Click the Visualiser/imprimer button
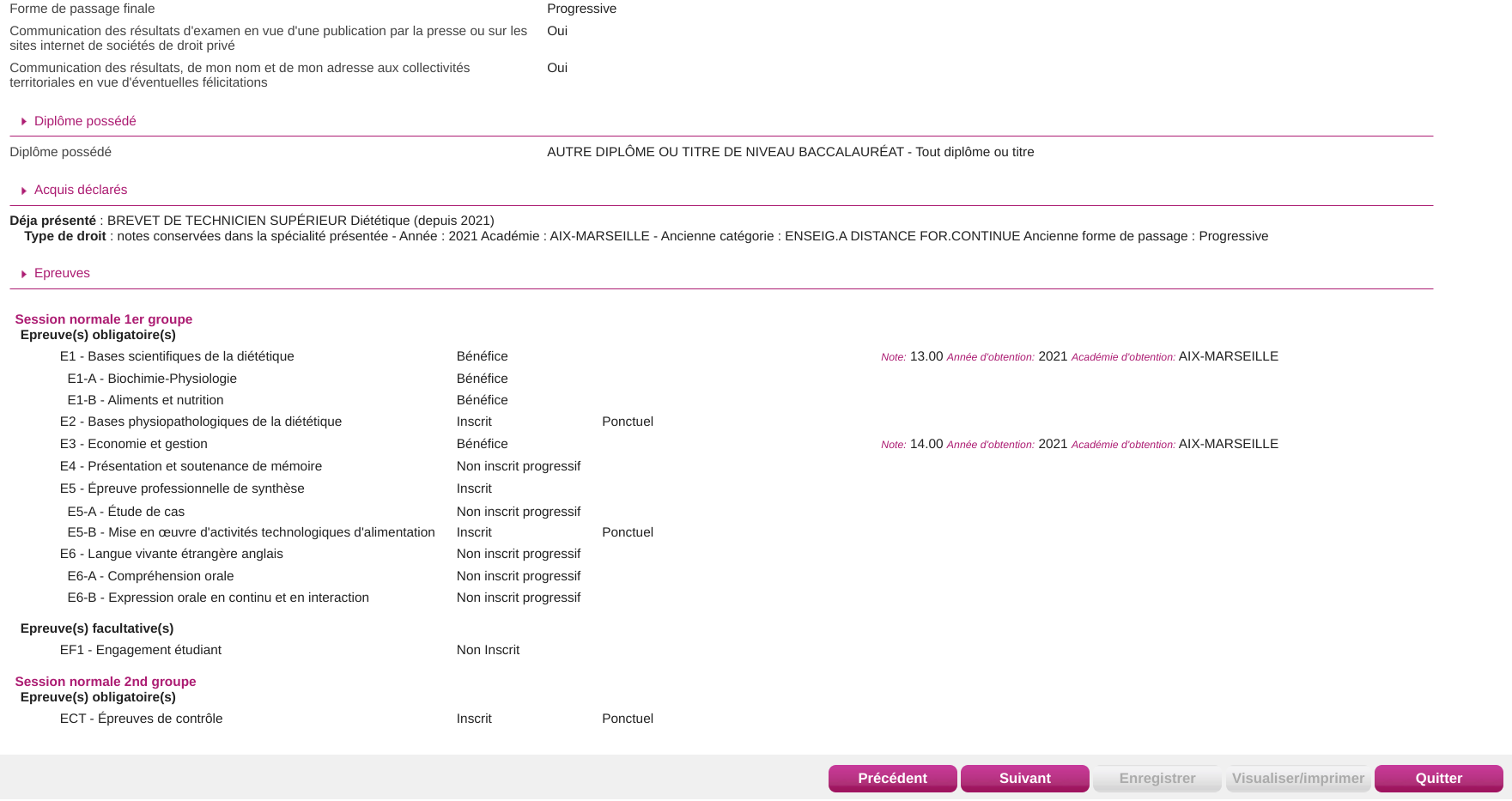Viewport: 1512px width, 801px height. click(1297, 778)
